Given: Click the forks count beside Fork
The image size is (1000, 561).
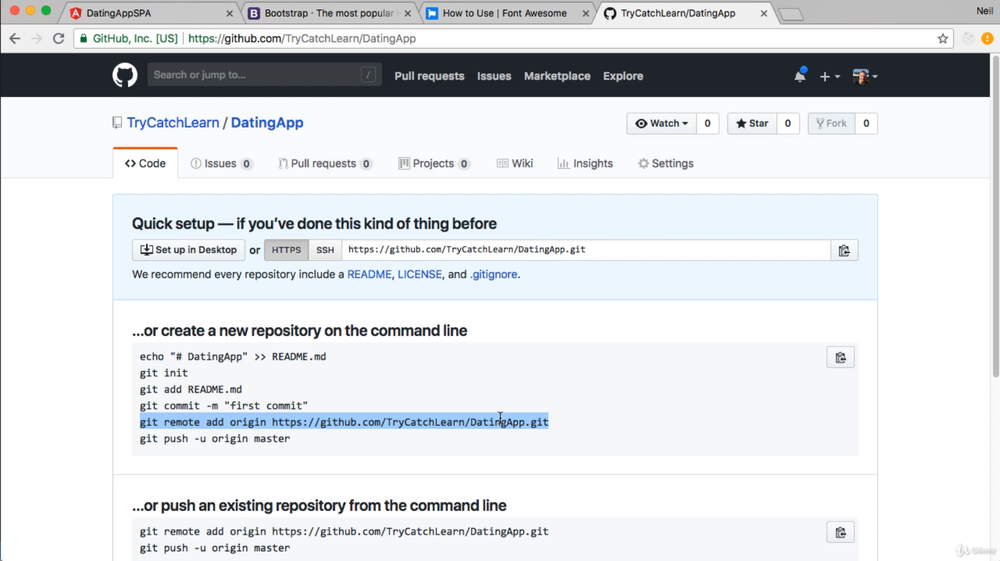Looking at the screenshot, I should pyautogui.click(x=866, y=124).
